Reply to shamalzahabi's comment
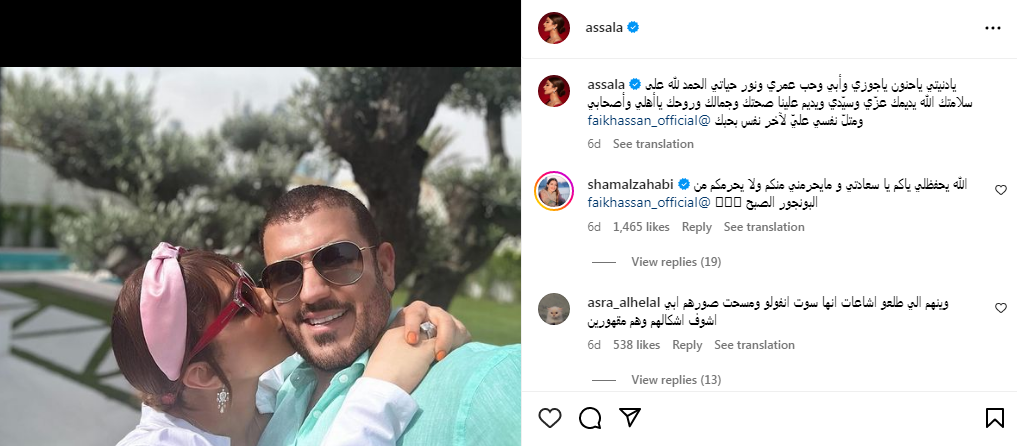1017x446 pixels. (x=697, y=227)
